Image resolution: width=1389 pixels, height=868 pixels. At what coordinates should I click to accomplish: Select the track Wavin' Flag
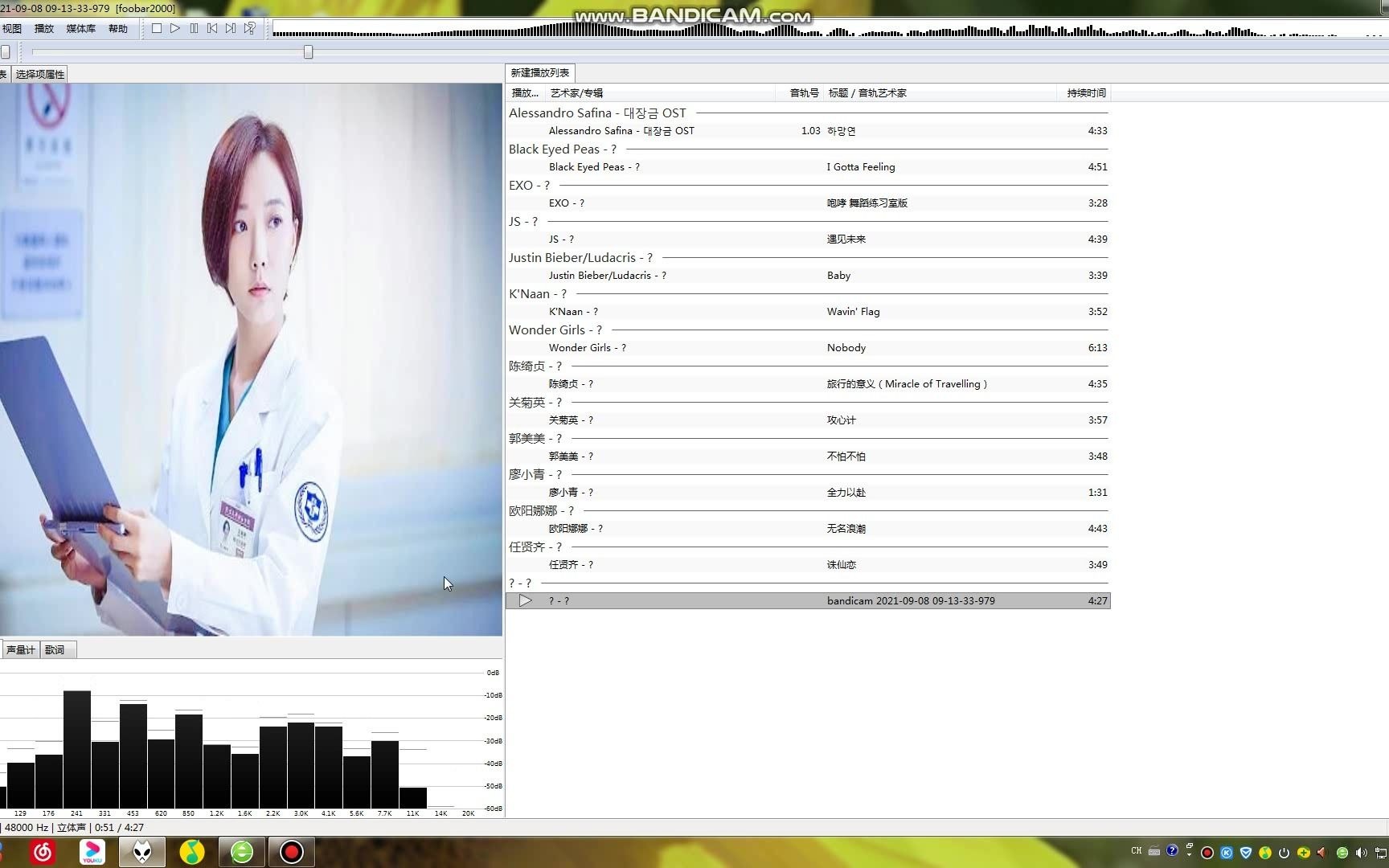coord(808,312)
